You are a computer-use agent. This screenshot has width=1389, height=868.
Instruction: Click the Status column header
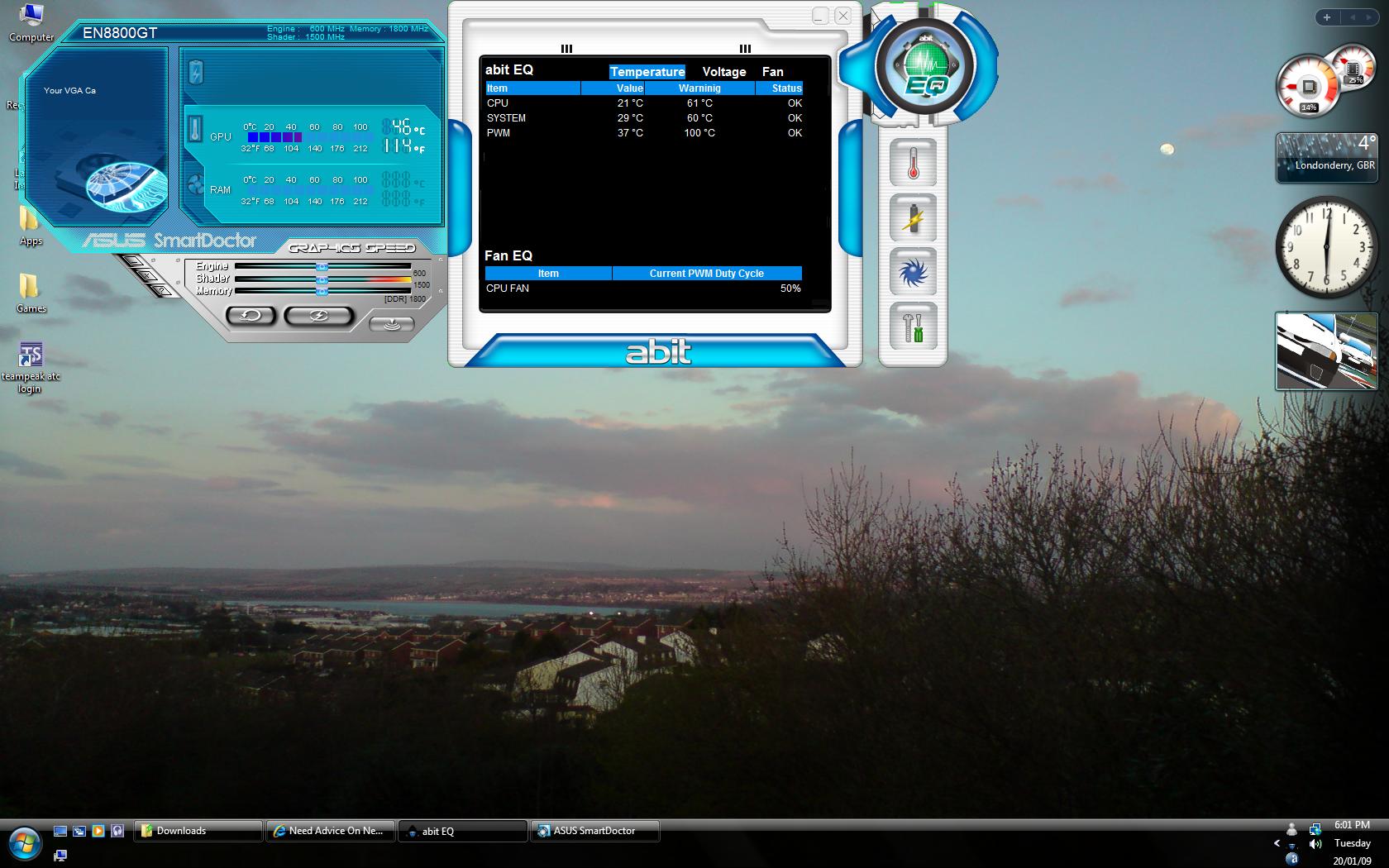click(x=780, y=88)
